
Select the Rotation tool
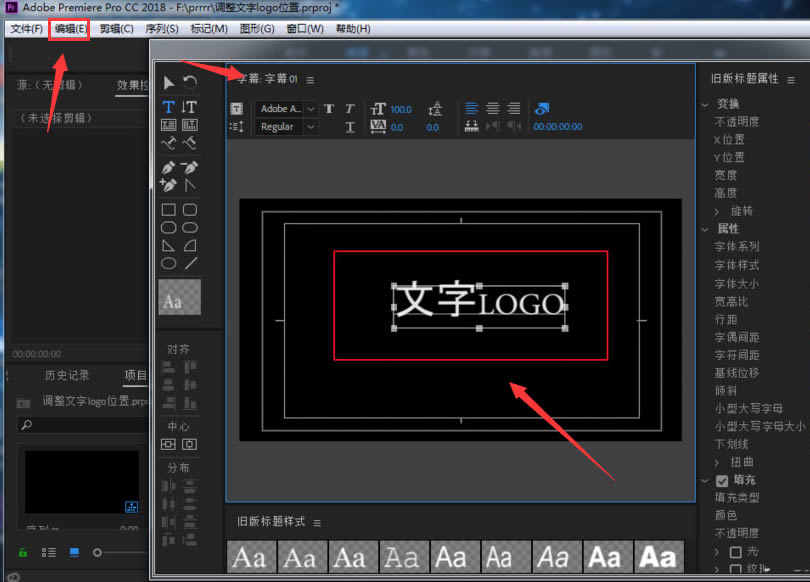(190, 82)
